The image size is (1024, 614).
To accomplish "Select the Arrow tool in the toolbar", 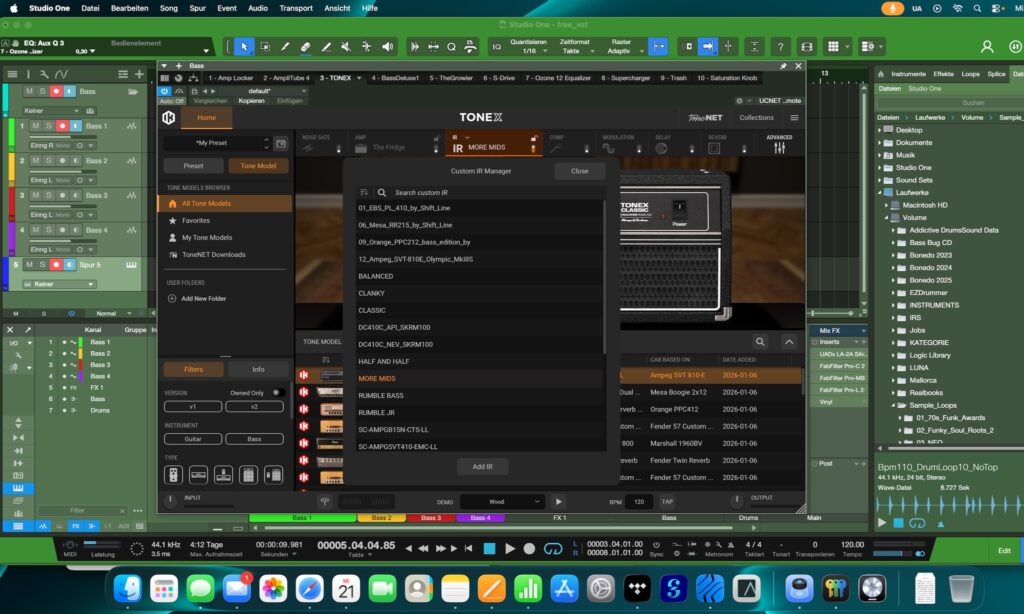I will 244,46.
